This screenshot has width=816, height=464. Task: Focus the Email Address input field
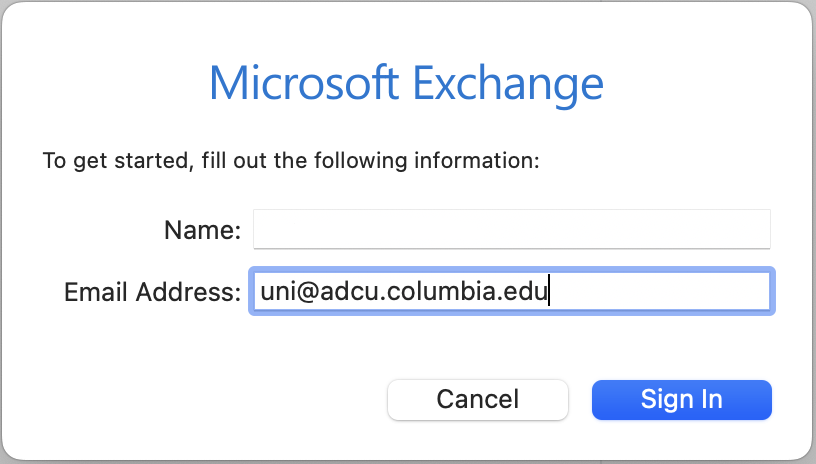(x=512, y=291)
